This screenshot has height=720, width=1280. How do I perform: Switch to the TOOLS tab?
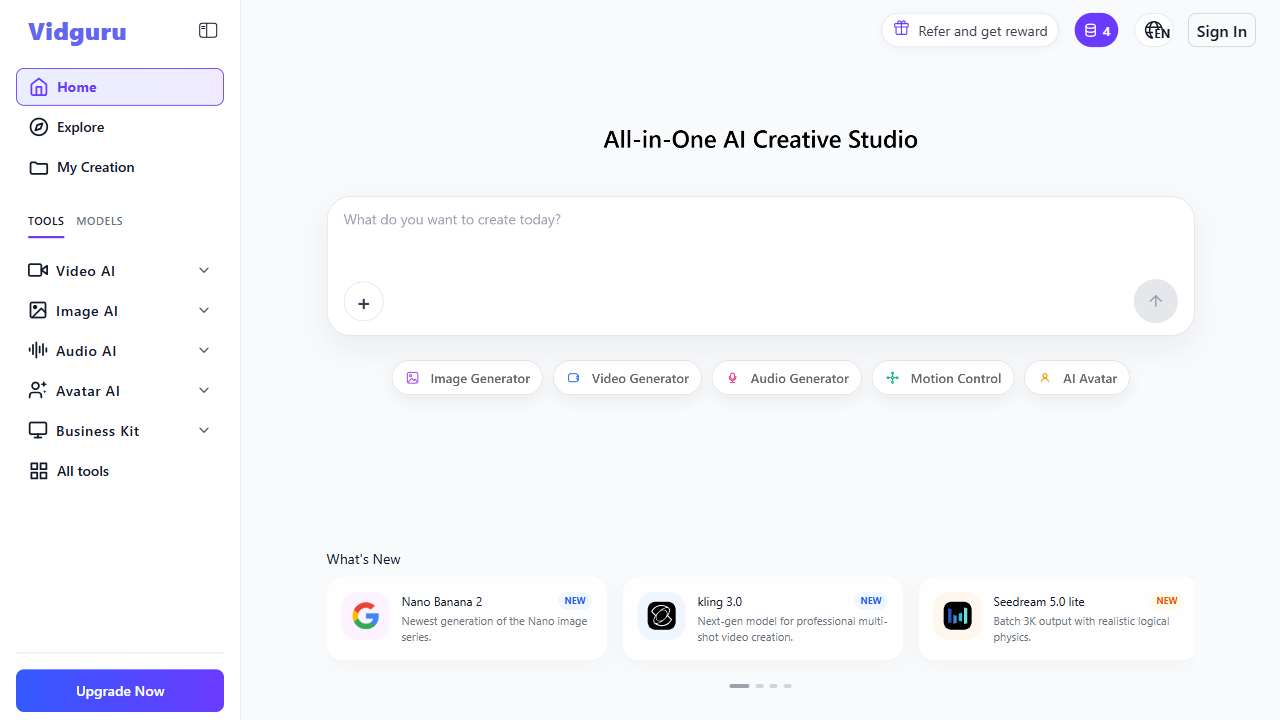(x=45, y=221)
